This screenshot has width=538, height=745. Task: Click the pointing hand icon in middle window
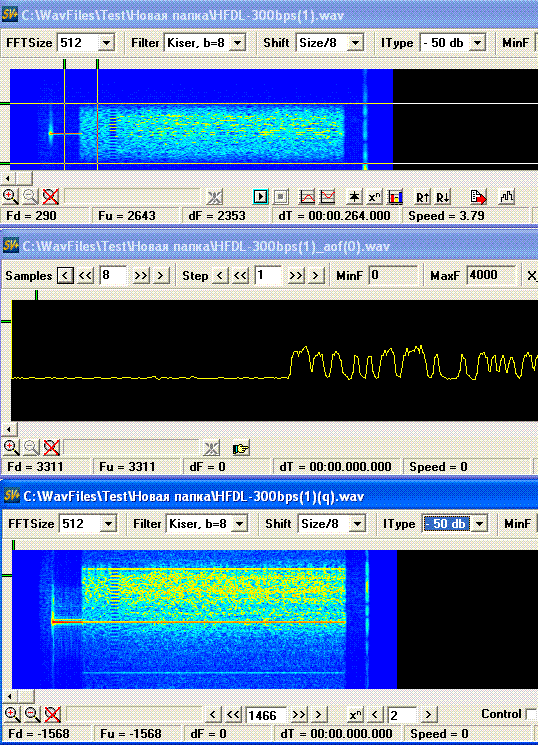[x=240, y=448]
